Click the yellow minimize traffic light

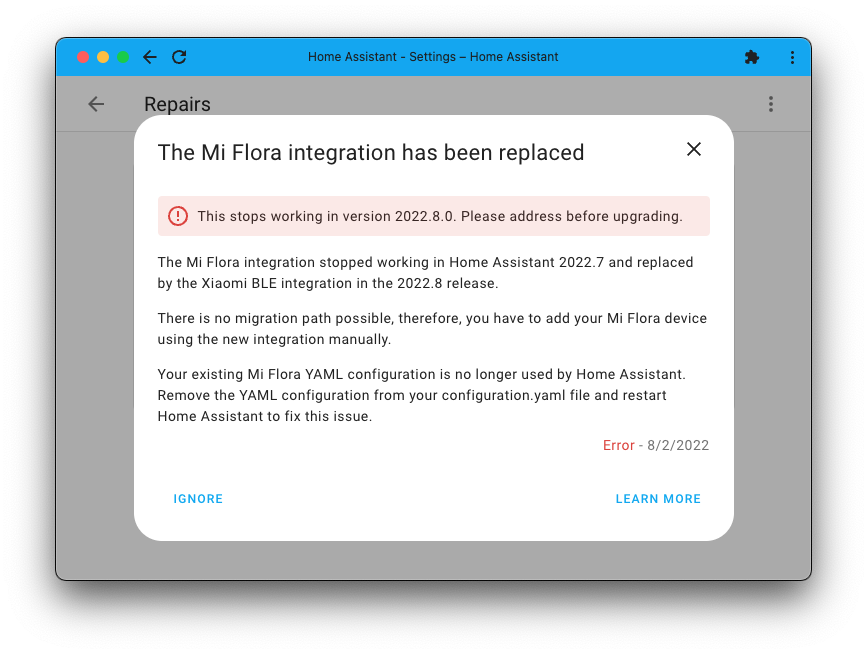pos(103,57)
